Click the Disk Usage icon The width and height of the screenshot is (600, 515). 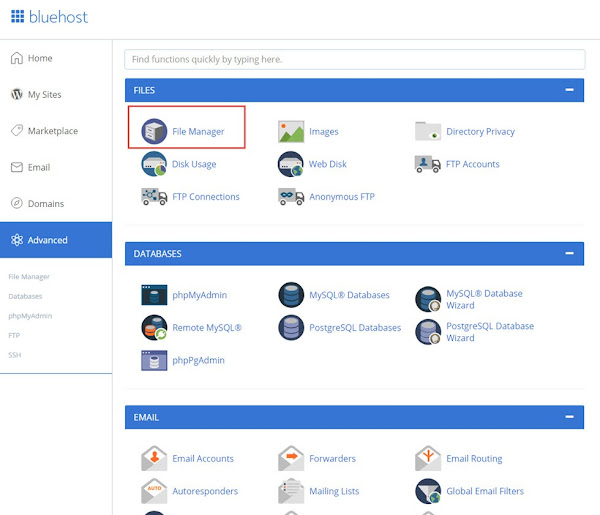tap(154, 164)
